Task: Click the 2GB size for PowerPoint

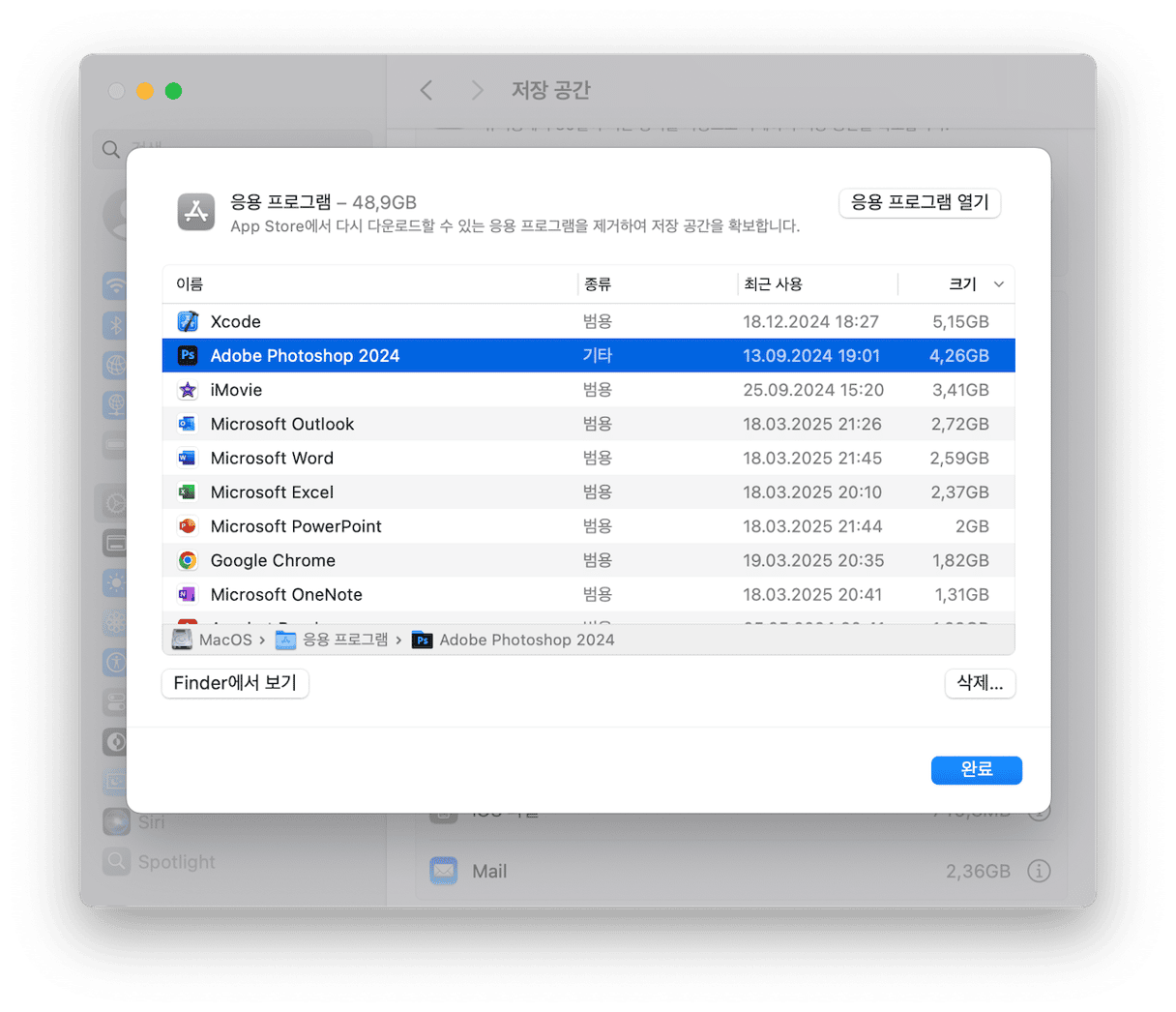Action: tap(972, 526)
